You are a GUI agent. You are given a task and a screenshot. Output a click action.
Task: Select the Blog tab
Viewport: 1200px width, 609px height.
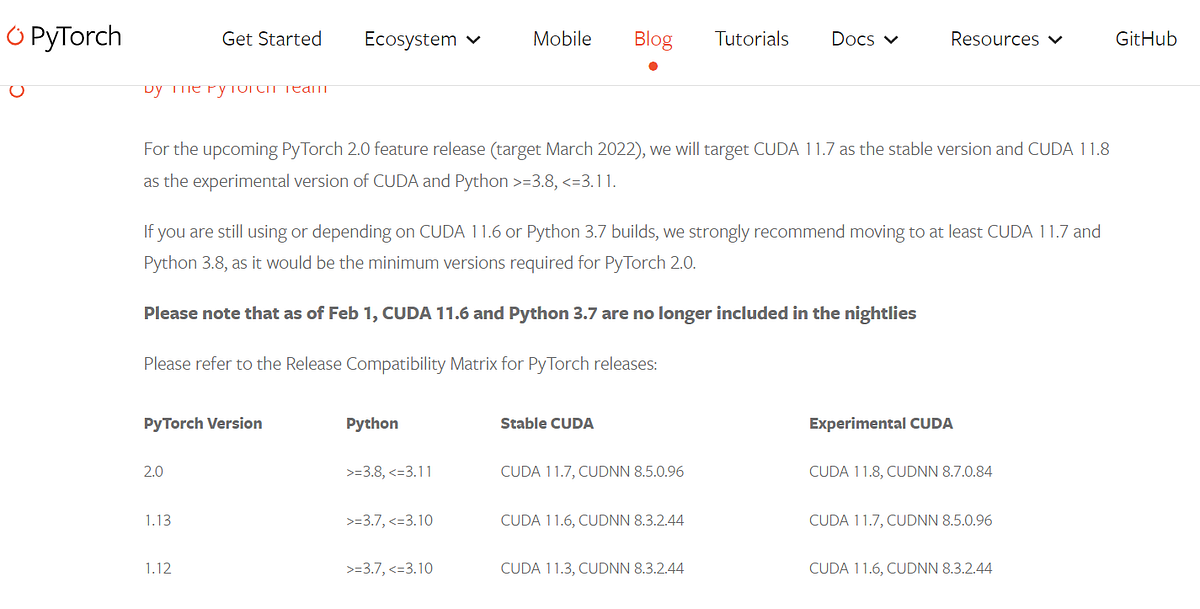click(653, 39)
